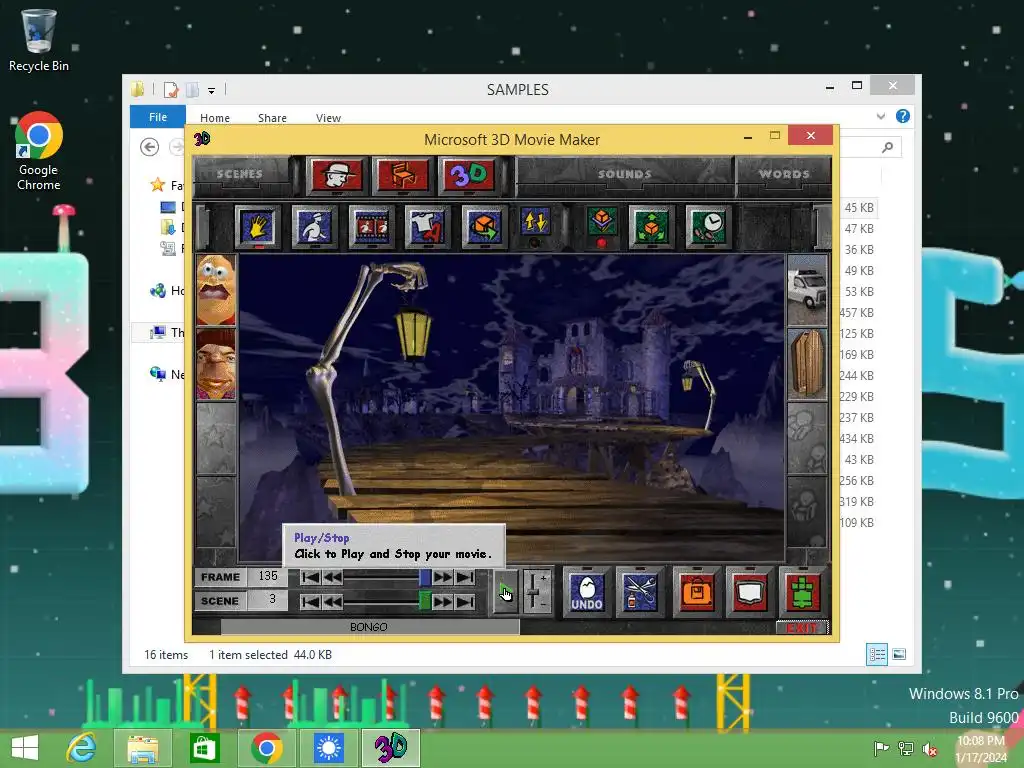Click the green scene slider handle
This screenshot has width=1024, height=768.
[424, 601]
